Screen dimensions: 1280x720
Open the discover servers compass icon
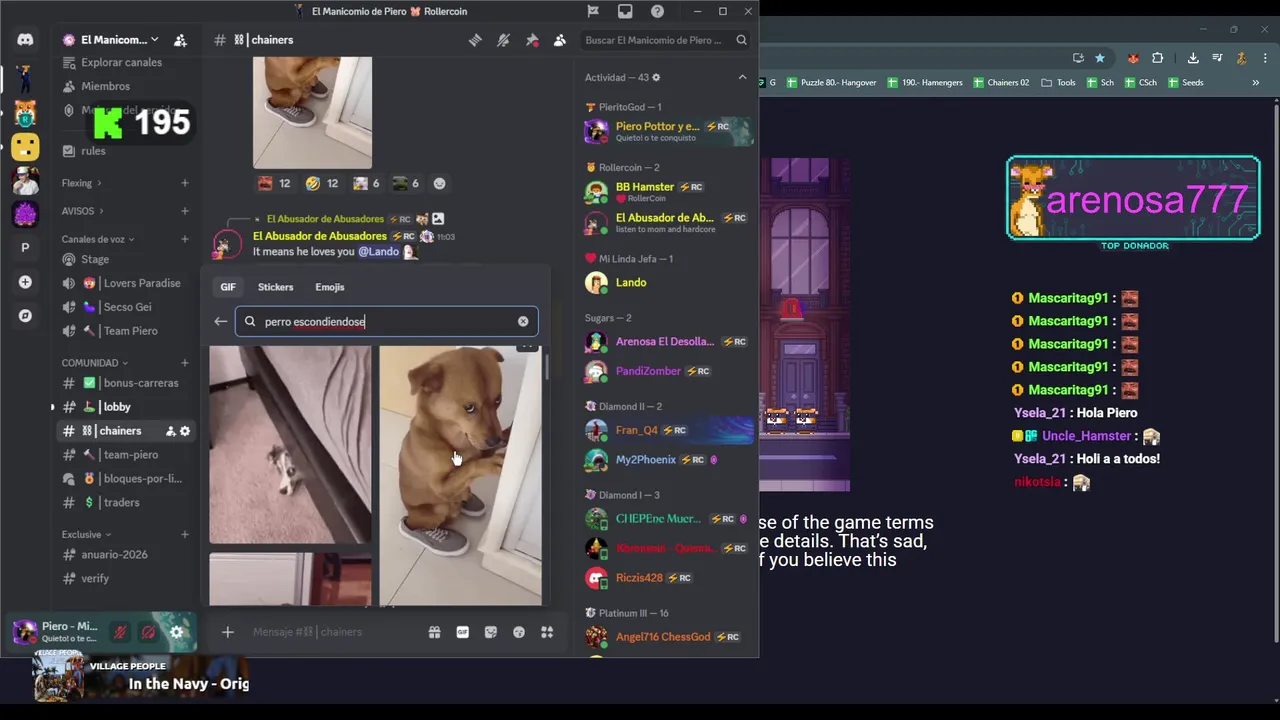[x=25, y=316]
